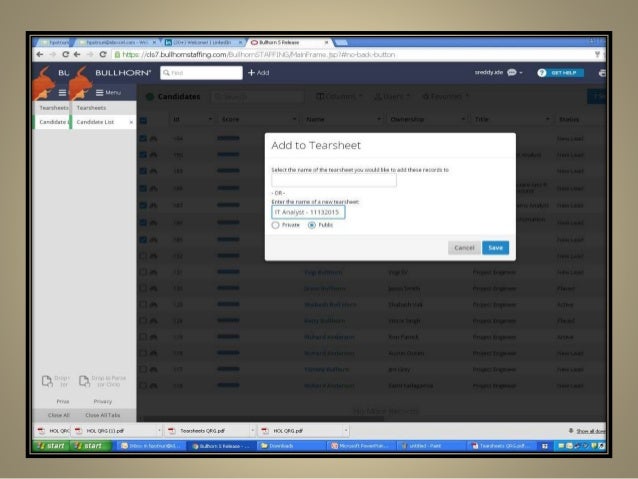Click the score bar in Yogi Bullhorn row
The height and width of the screenshot is (479, 638).
[x=228, y=272]
